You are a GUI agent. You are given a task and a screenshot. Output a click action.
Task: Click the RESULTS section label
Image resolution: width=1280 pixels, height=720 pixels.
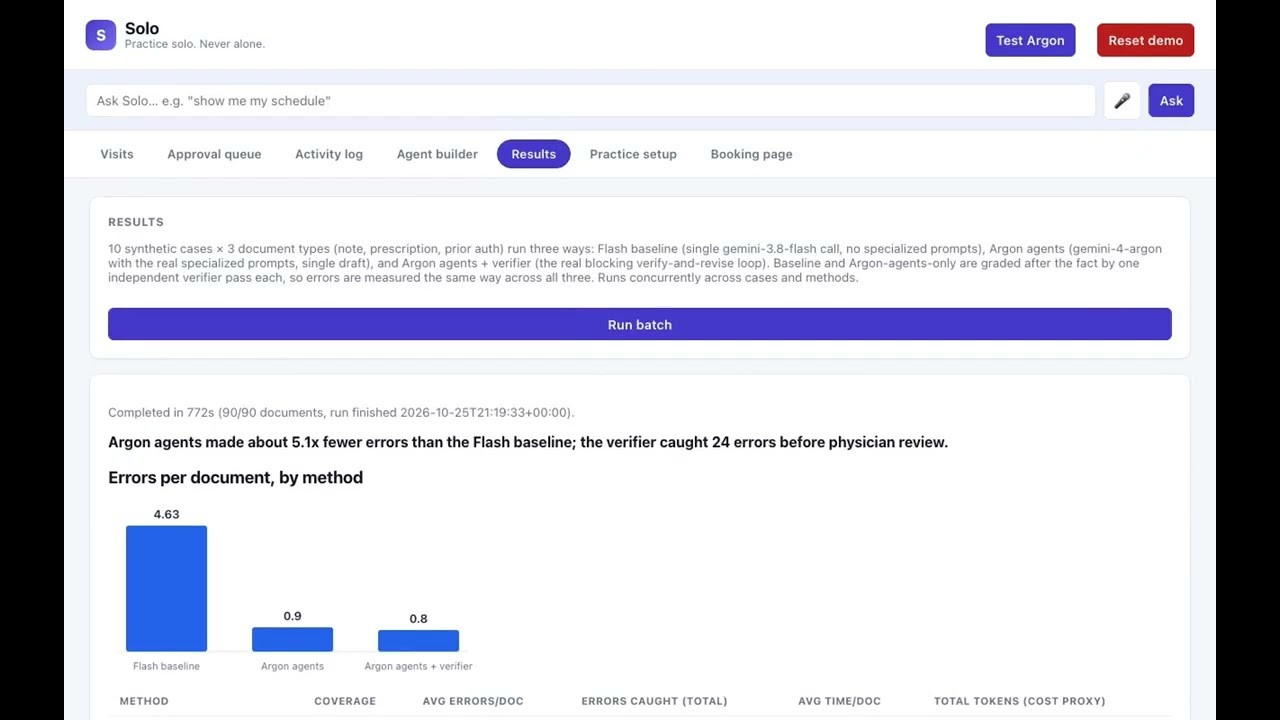tap(136, 222)
